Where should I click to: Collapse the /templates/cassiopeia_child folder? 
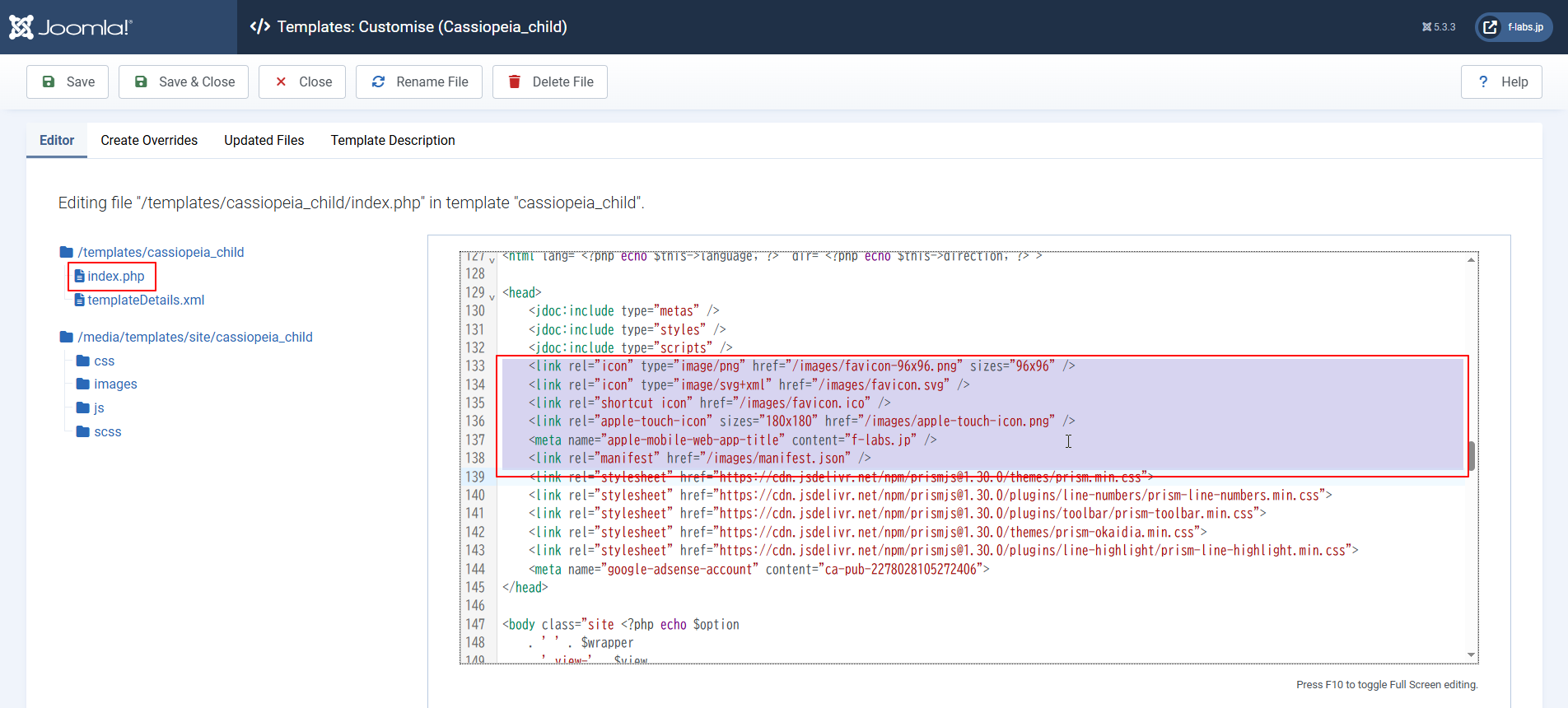(x=67, y=252)
